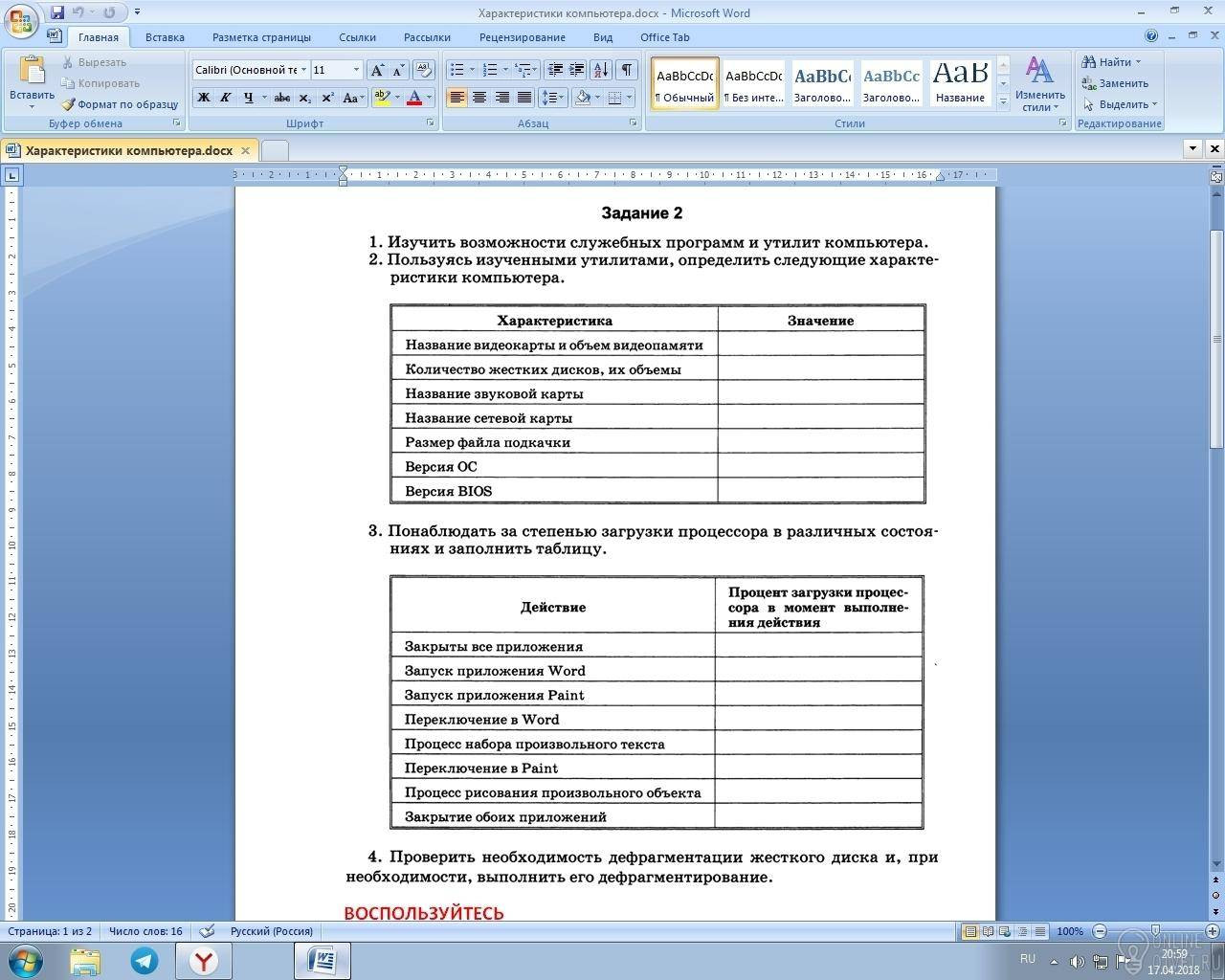Toggle bold Ж formatting

[203, 98]
